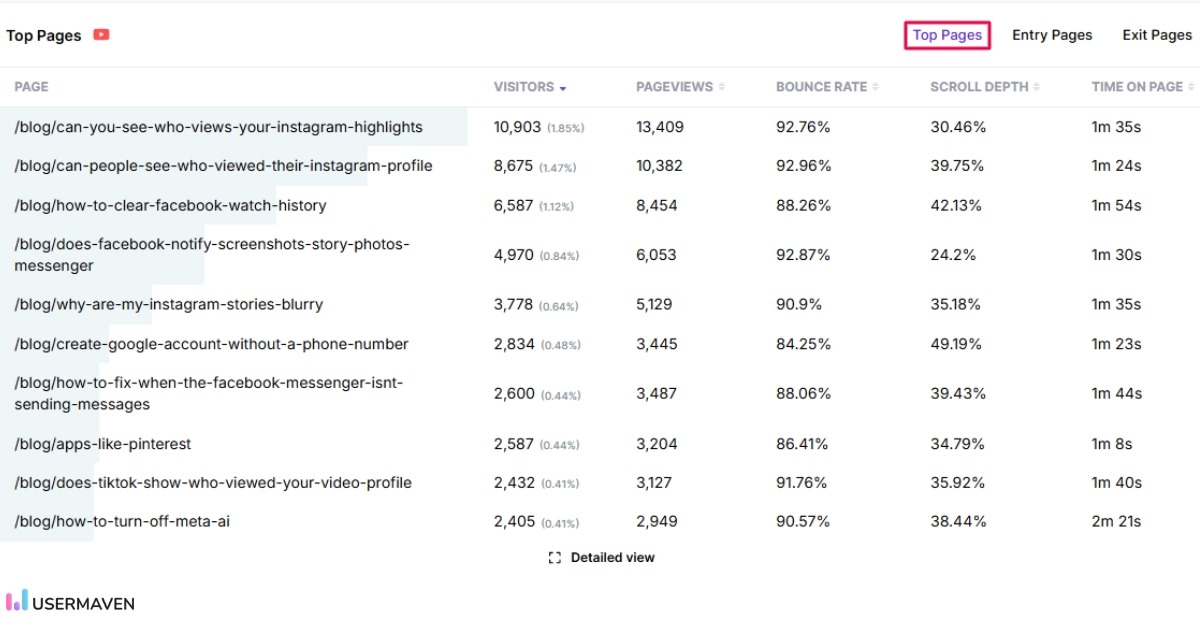The width and height of the screenshot is (1200, 630).
Task: Open the Detailed view
Action: click(611, 557)
